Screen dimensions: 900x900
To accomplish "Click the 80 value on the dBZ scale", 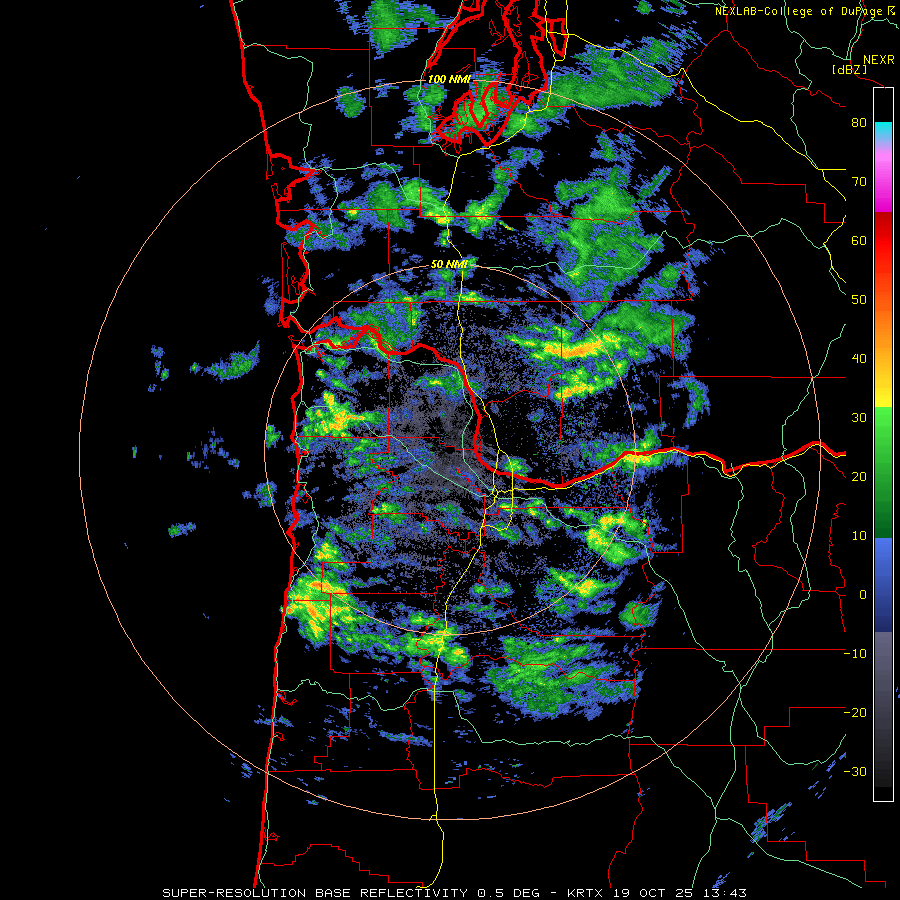I will [859, 123].
